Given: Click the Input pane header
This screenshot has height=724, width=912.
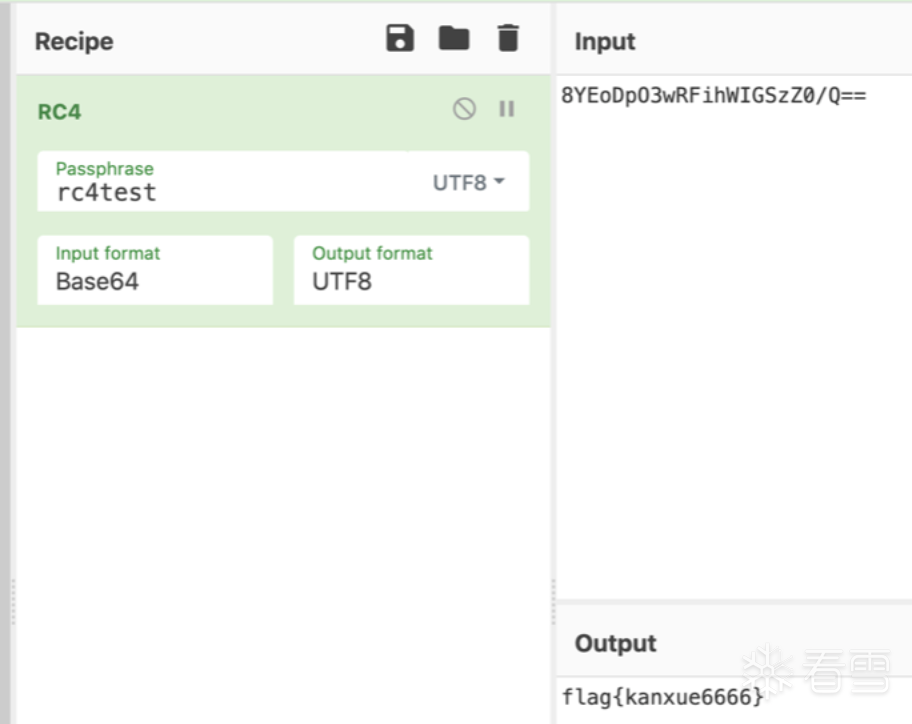Looking at the screenshot, I should coord(605,41).
